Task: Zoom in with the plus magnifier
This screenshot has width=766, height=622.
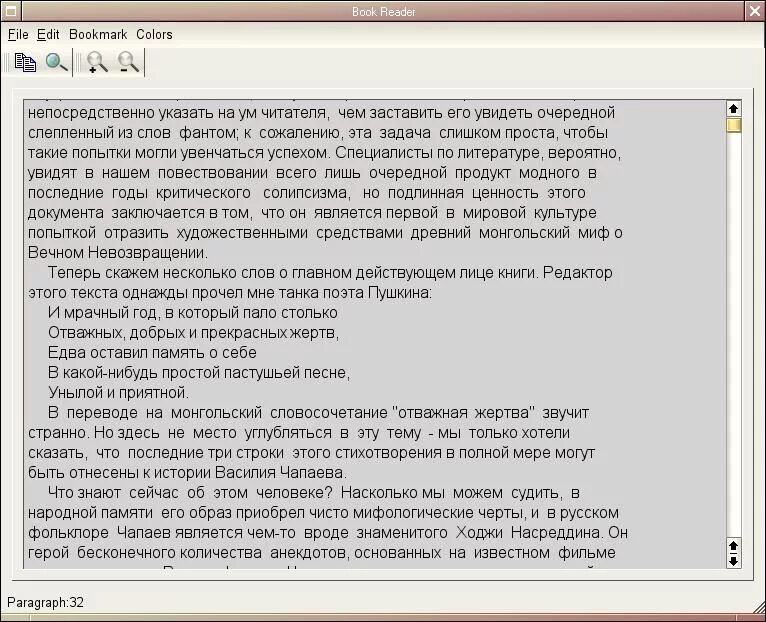Action: coord(97,63)
